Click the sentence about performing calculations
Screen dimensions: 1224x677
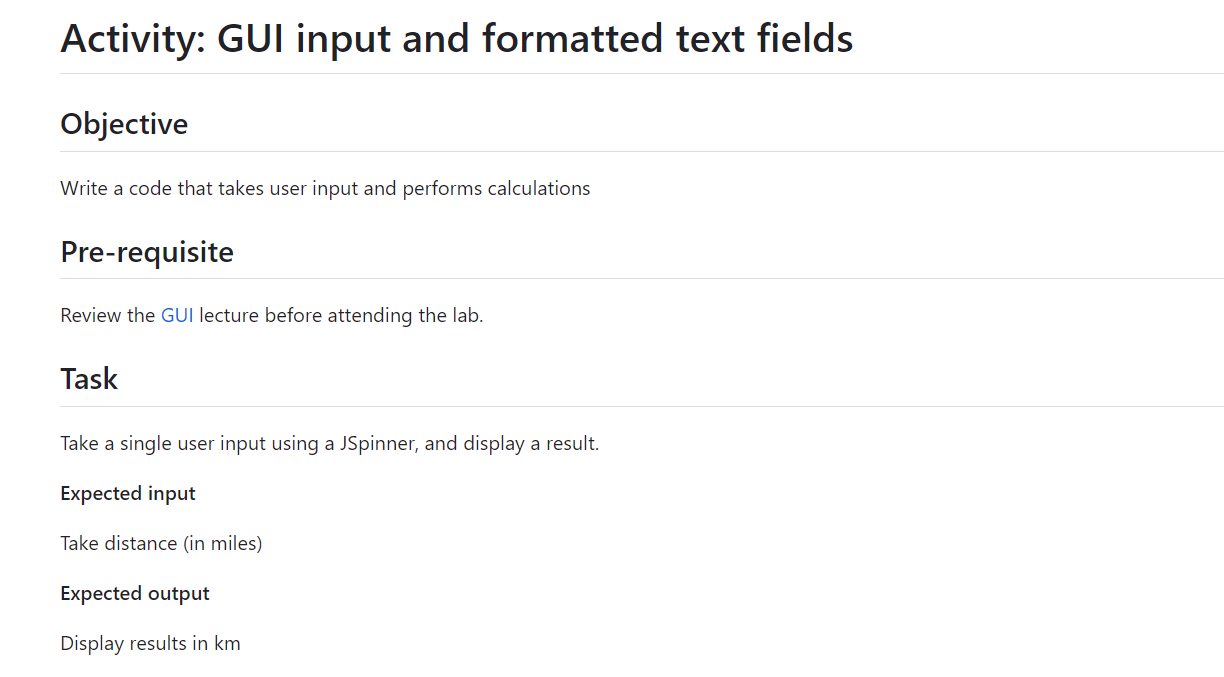tap(325, 189)
